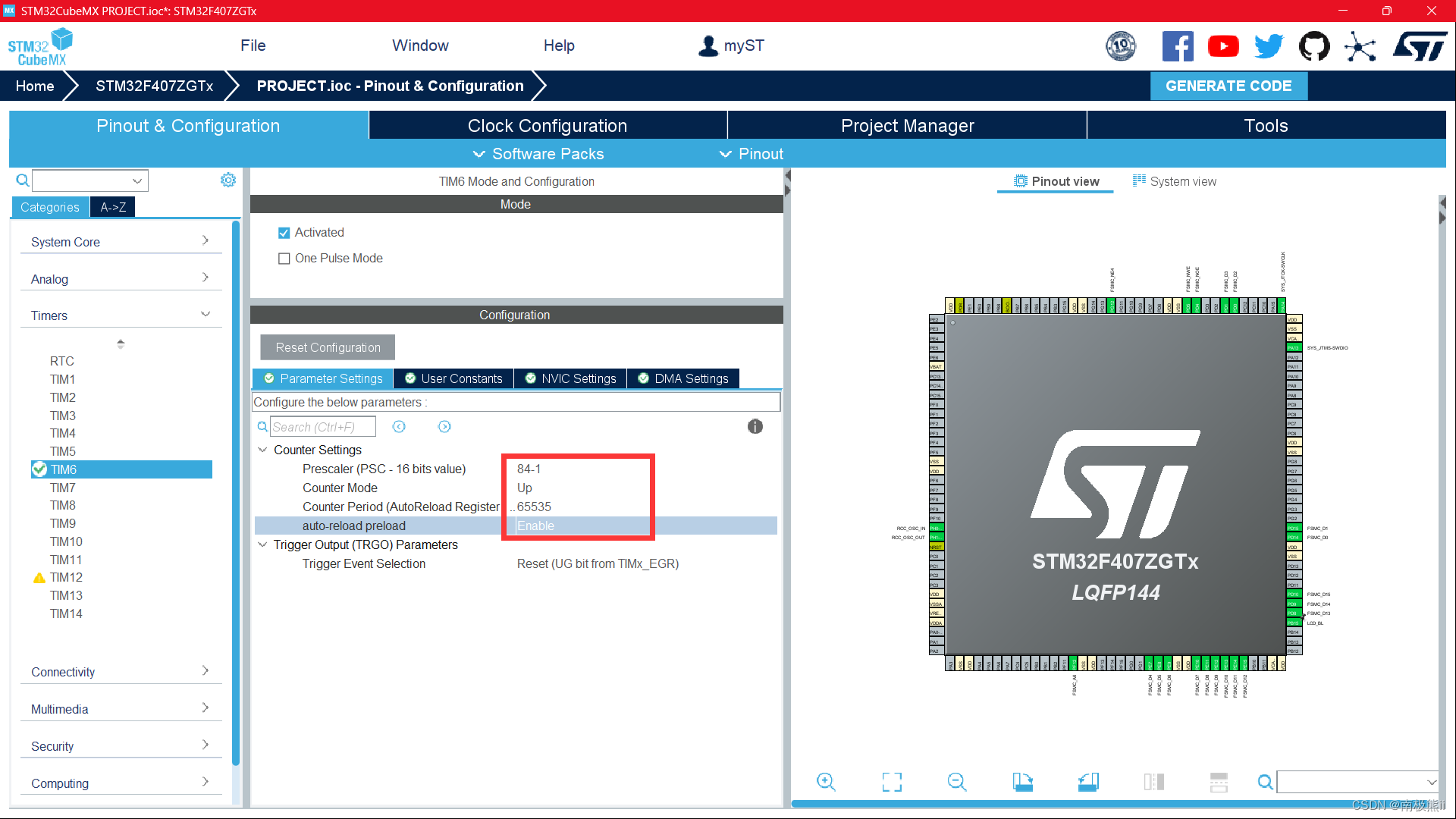Open the NVIC Settings tab
The width and height of the screenshot is (1456, 819).
click(570, 378)
